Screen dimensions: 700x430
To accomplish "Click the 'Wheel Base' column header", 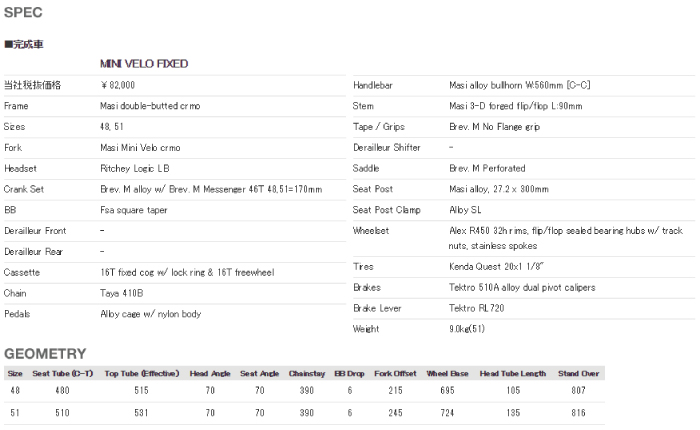I will click(447, 374).
